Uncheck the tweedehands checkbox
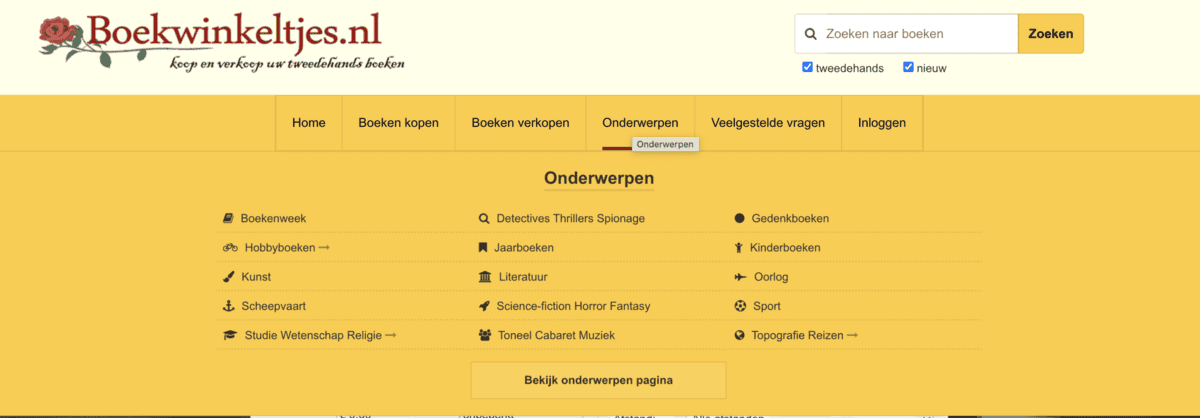The width and height of the screenshot is (1200, 418). tap(807, 68)
